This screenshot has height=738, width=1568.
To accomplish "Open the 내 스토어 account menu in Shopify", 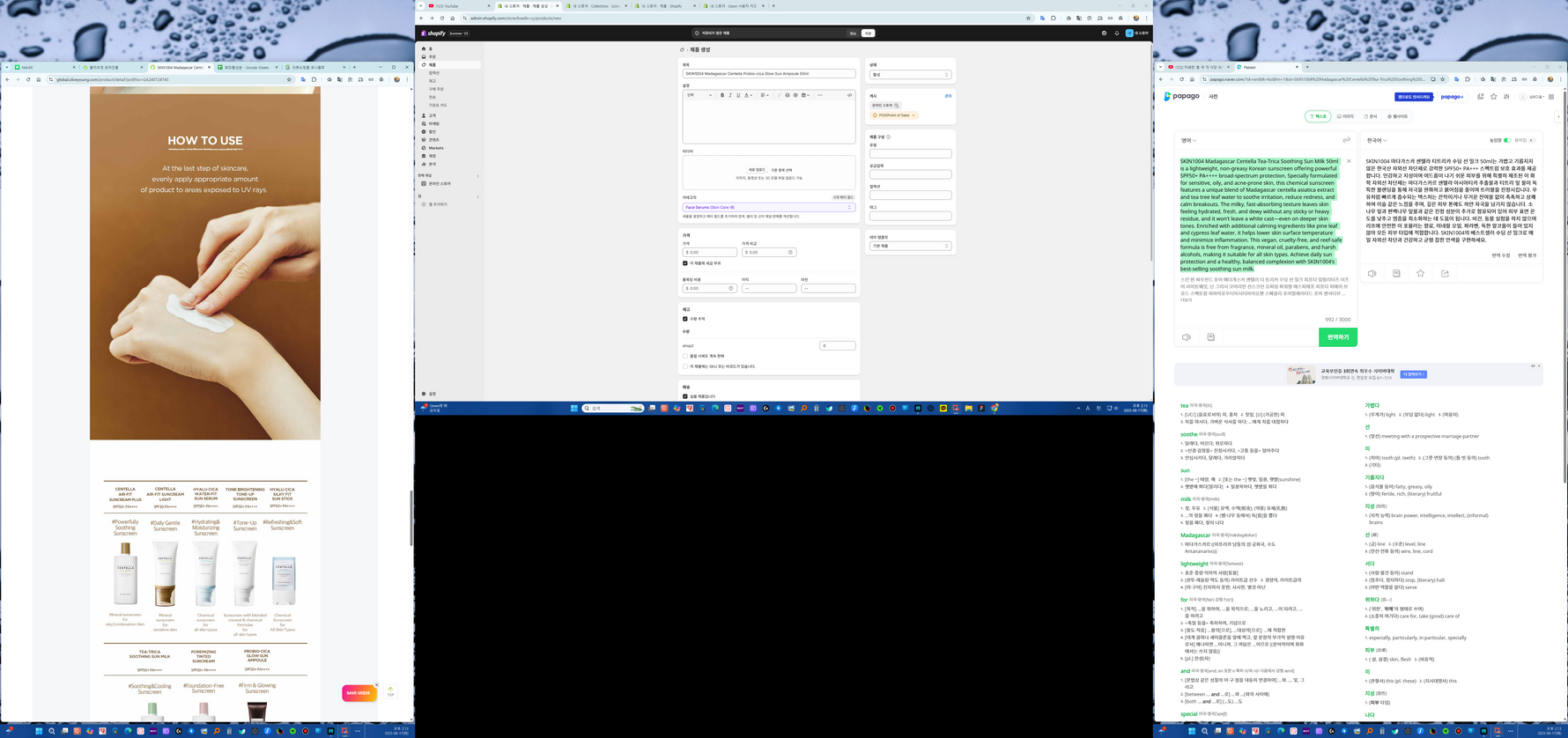I will pos(1137,33).
